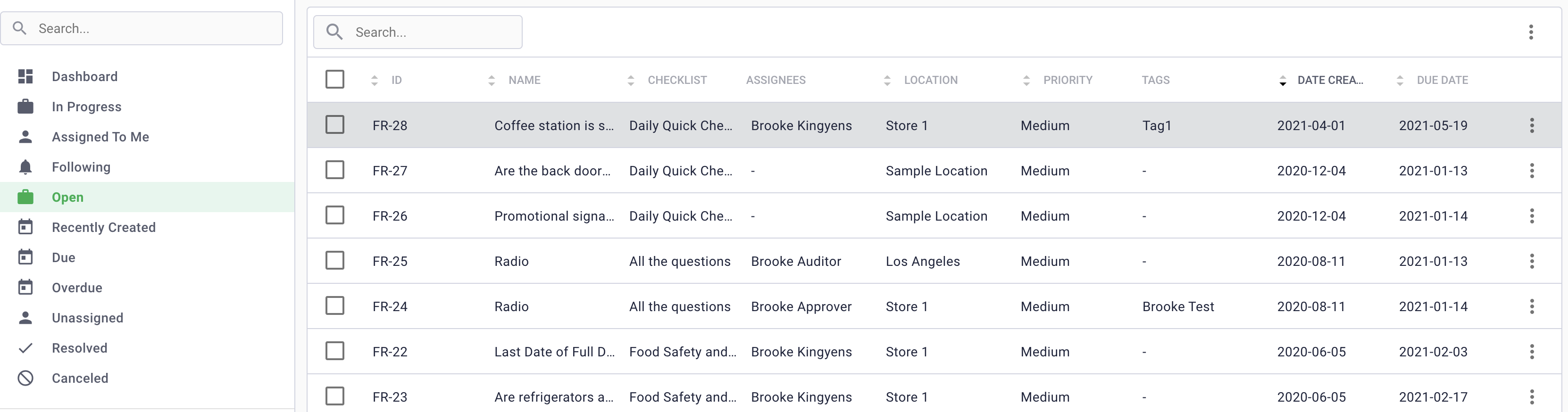
Task: Open the row actions menu for FR-24
Action: [x=1532, y=306]
